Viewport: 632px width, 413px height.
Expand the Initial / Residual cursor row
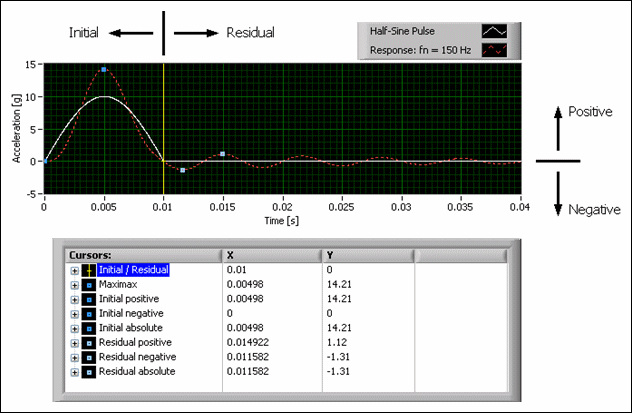click(74, 270)
